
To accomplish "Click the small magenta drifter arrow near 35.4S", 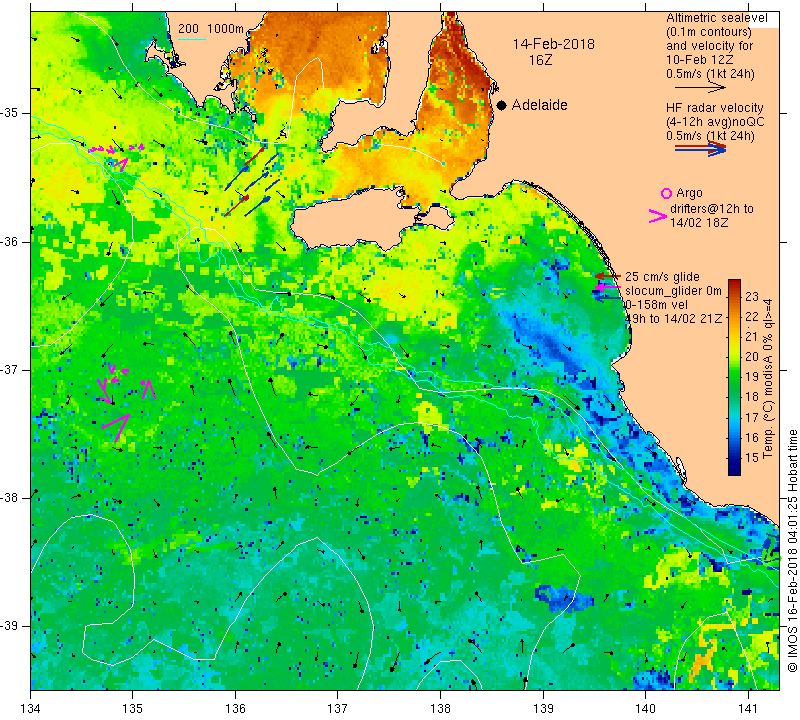I will point(120,164).
